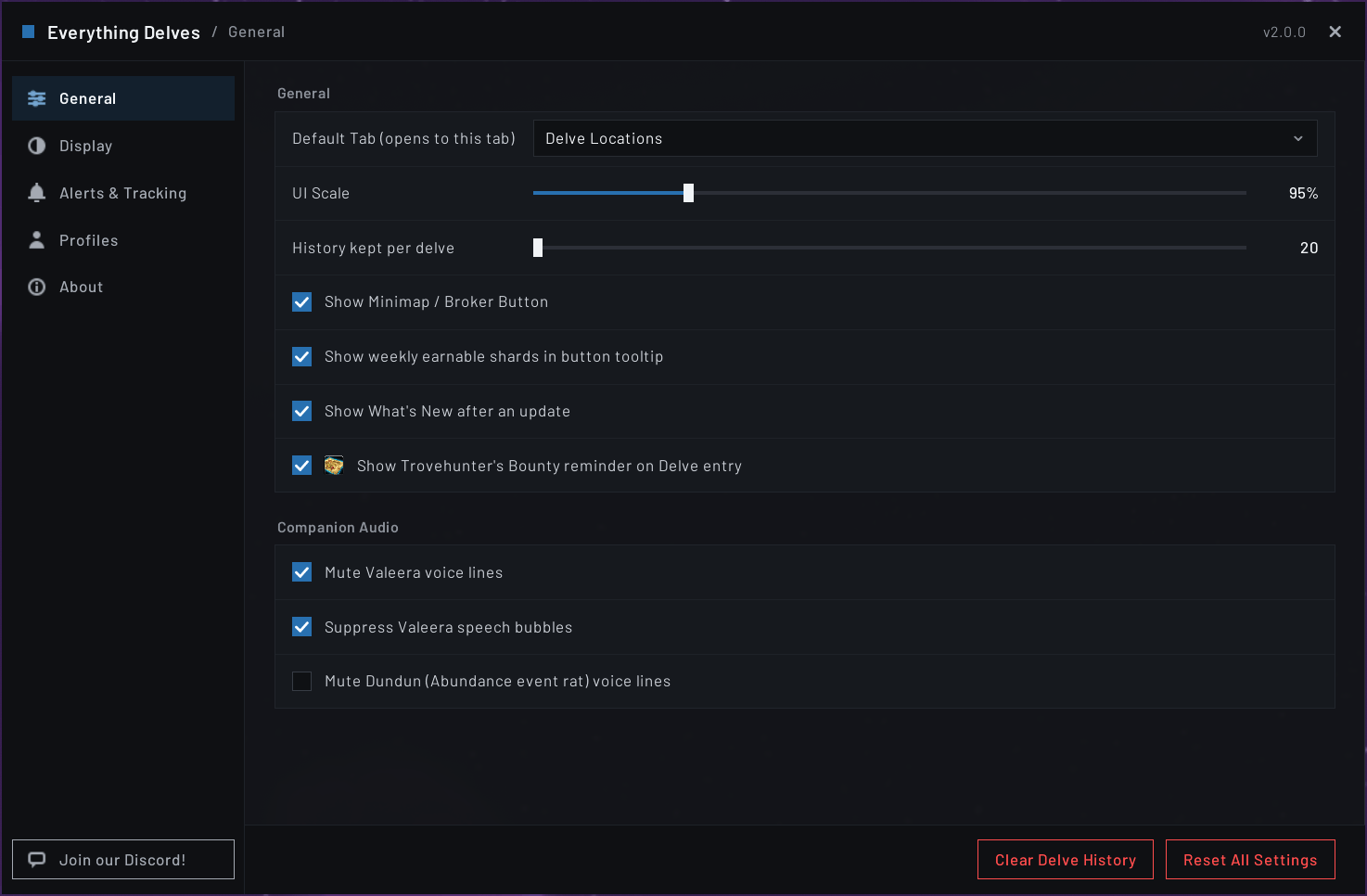
Task: Click the history value 20
Action: 1309,248
